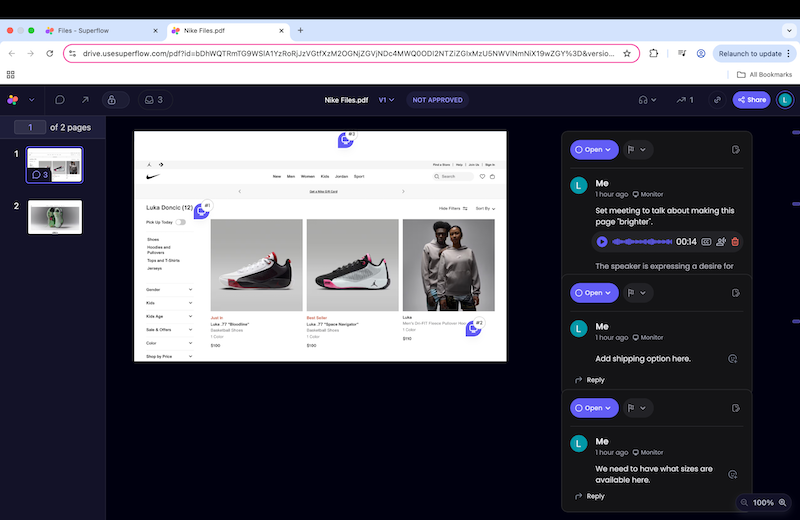Open the headphones audio dropdown

pyautogui.click(x=647, y=100)
